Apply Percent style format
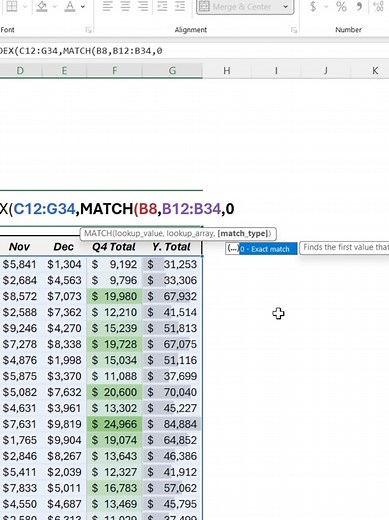Image resolution: width=389 pixels, height=520 pixels. pyautogui.click(x=341, y=6)
